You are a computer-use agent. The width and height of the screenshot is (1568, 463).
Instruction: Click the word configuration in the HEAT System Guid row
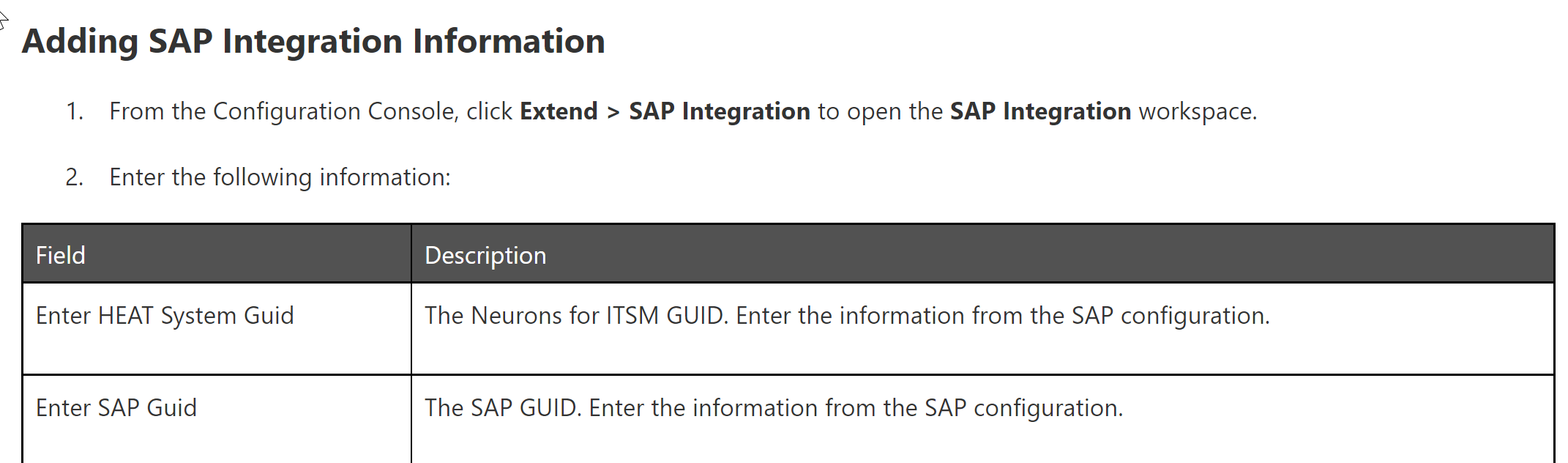point(1193,316)
